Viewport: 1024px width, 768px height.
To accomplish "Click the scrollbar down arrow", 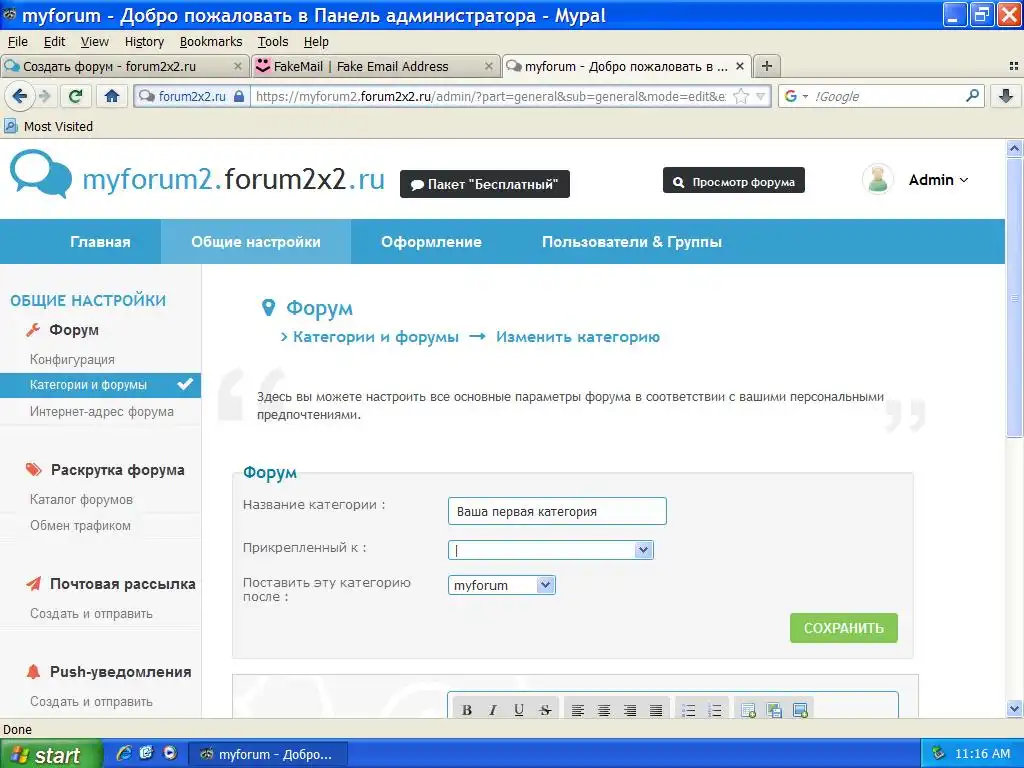I will pos(1014,708).
